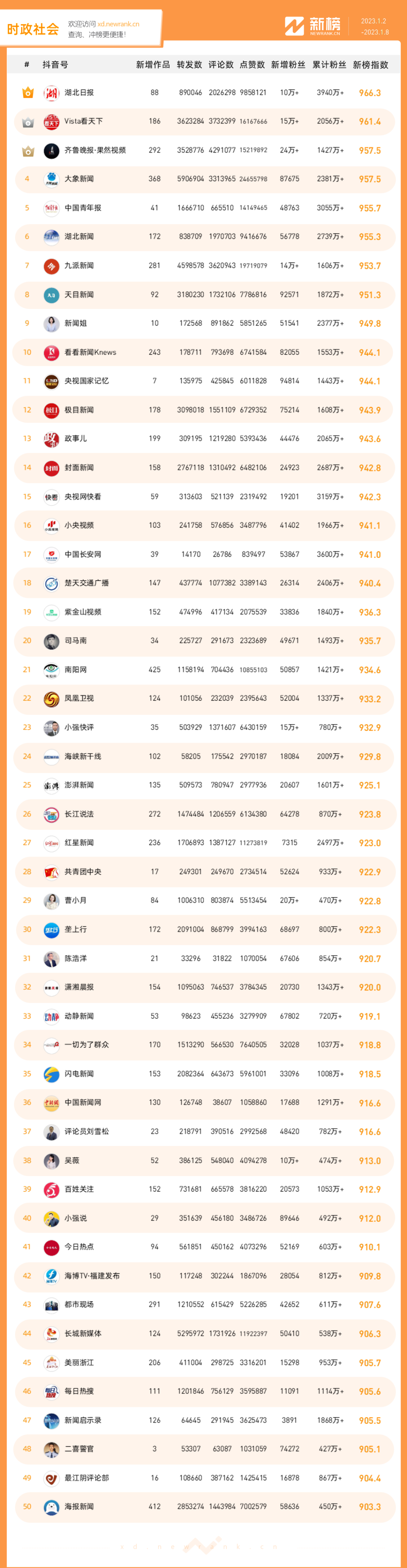
Task: Open the 大象新闻 elephant logo avatar
Action: [51, 179]
